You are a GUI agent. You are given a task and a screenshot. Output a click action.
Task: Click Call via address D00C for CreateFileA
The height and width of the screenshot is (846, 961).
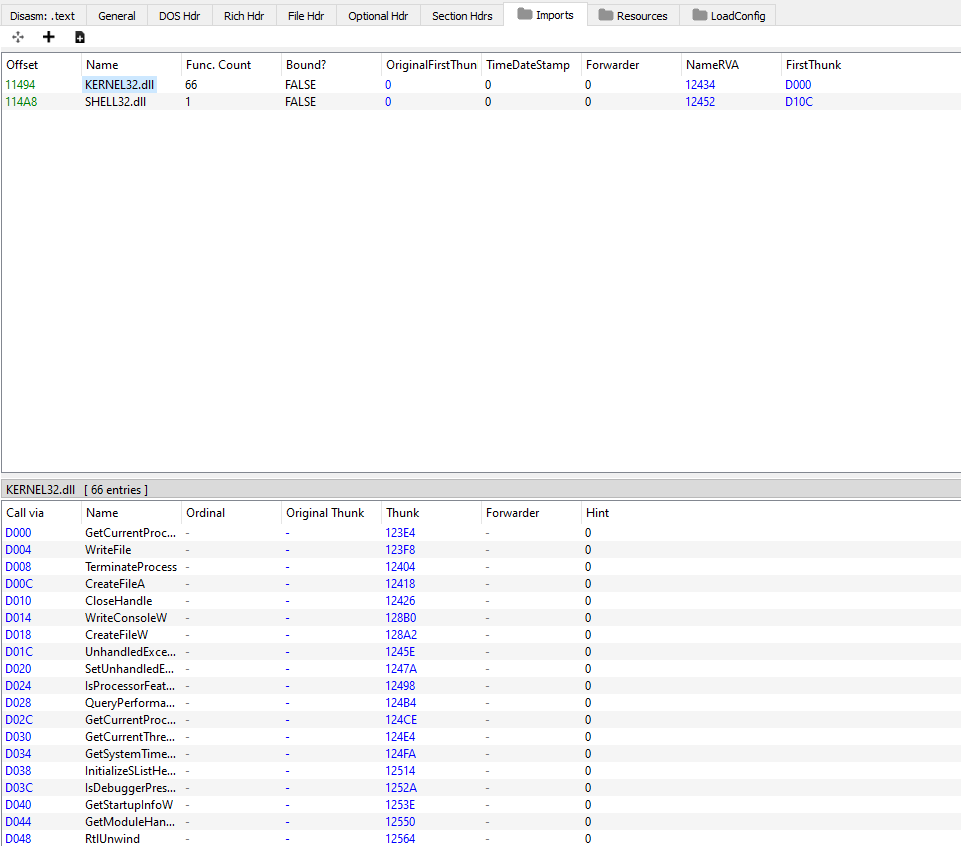click(x=19, y=584)
